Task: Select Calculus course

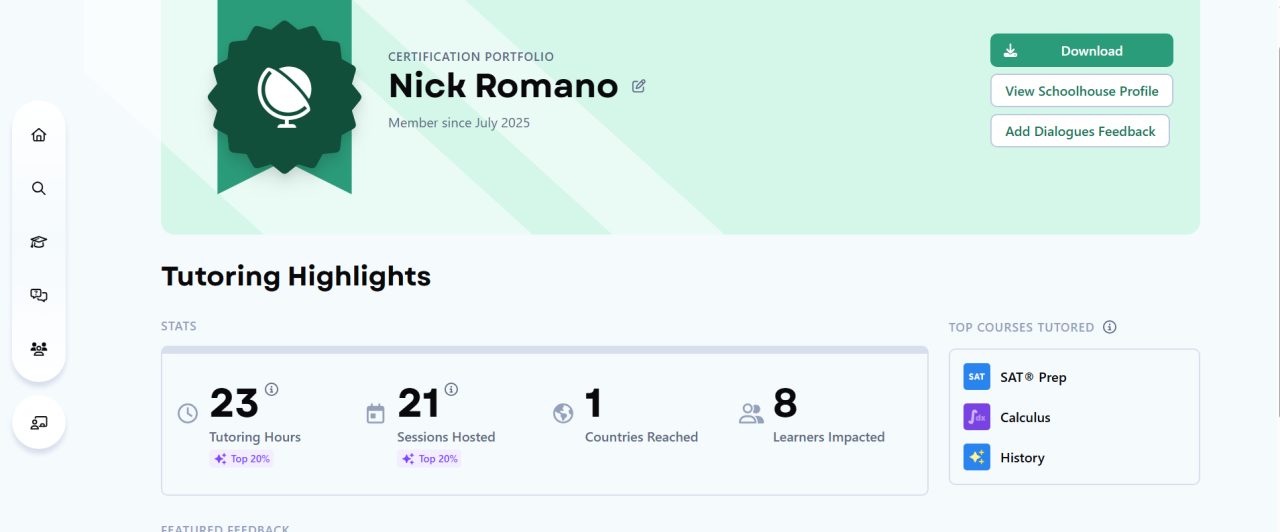Action: click(1025, 417)
